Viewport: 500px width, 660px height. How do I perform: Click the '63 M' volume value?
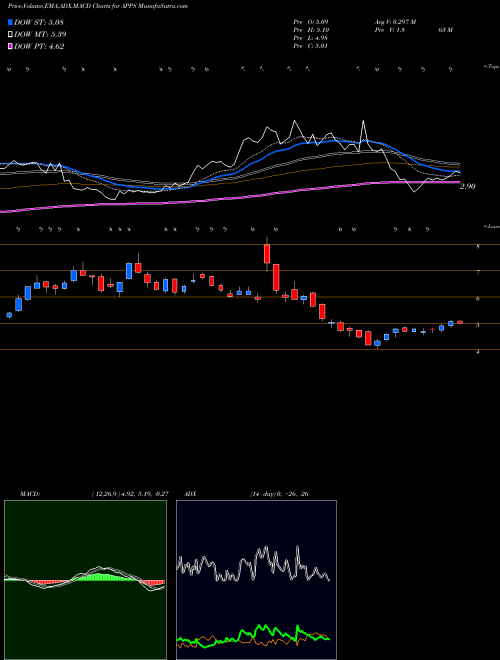(445, 30)
